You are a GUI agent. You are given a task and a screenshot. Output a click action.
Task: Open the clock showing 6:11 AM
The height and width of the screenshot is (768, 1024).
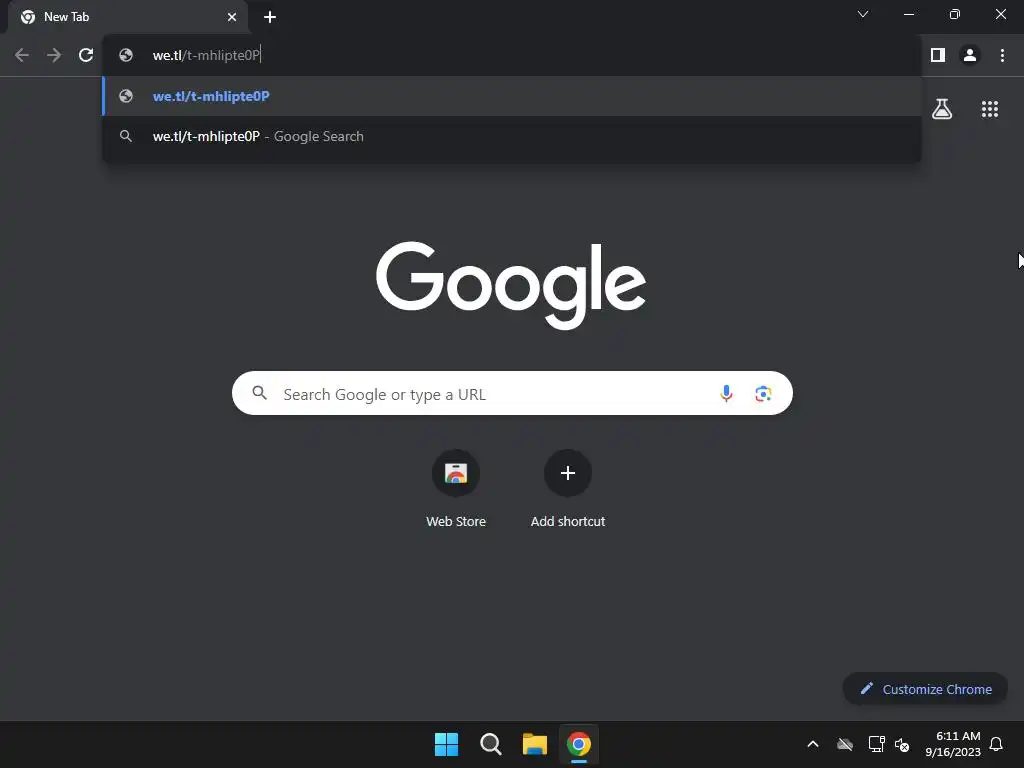[953, 744]
